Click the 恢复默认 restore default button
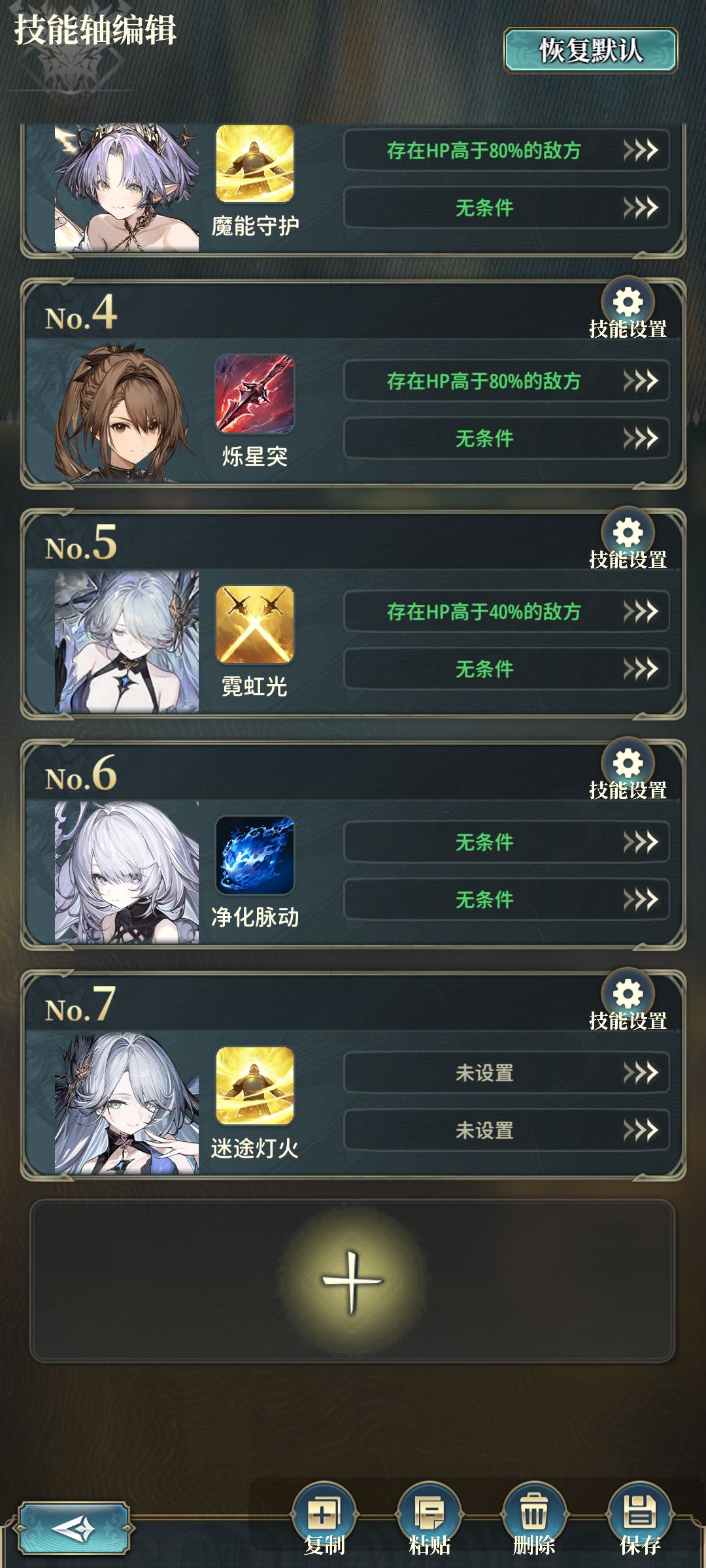The width and height of the screenshot is (706, 1568). (x=590, y=50)
